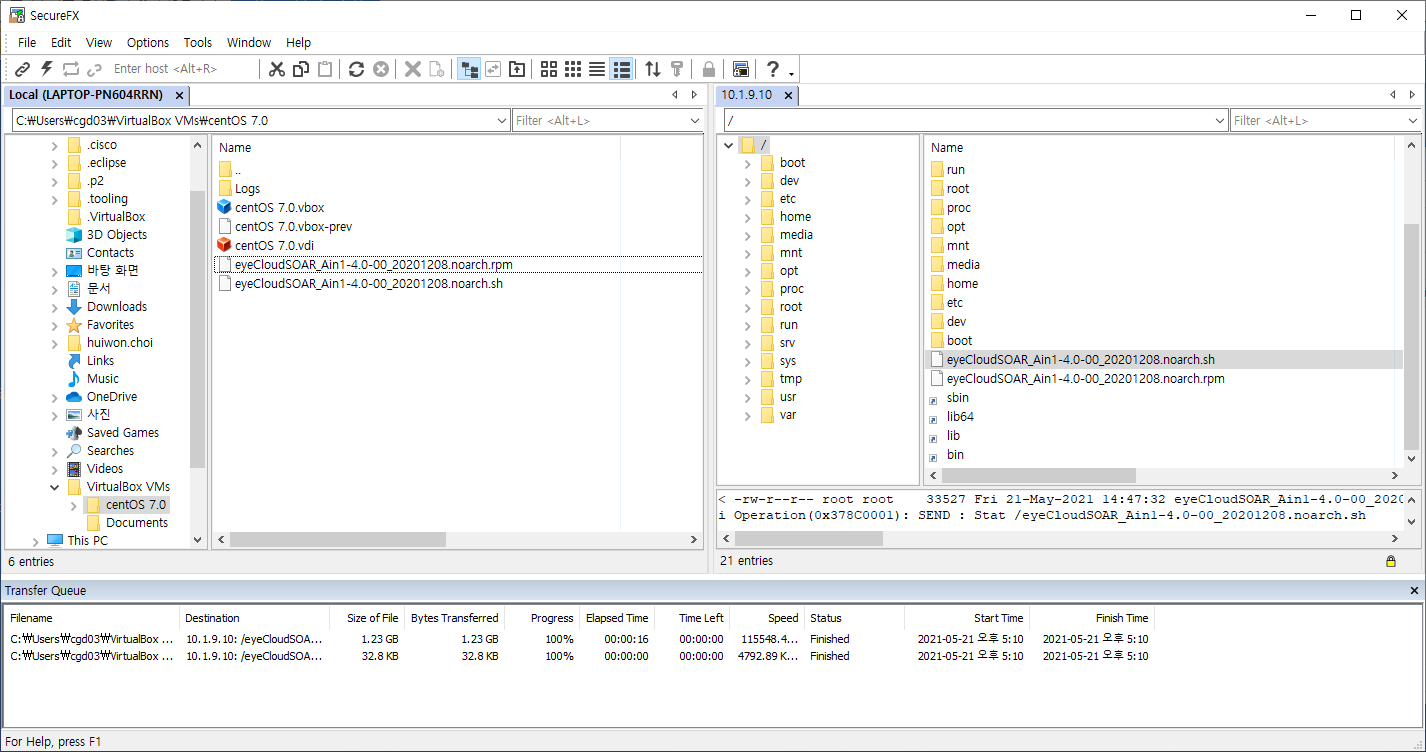Image resolution: width=1426 pixels, height=752 pixels.
Task: Click the remote Name column header
Action: [x=947, y=147]
